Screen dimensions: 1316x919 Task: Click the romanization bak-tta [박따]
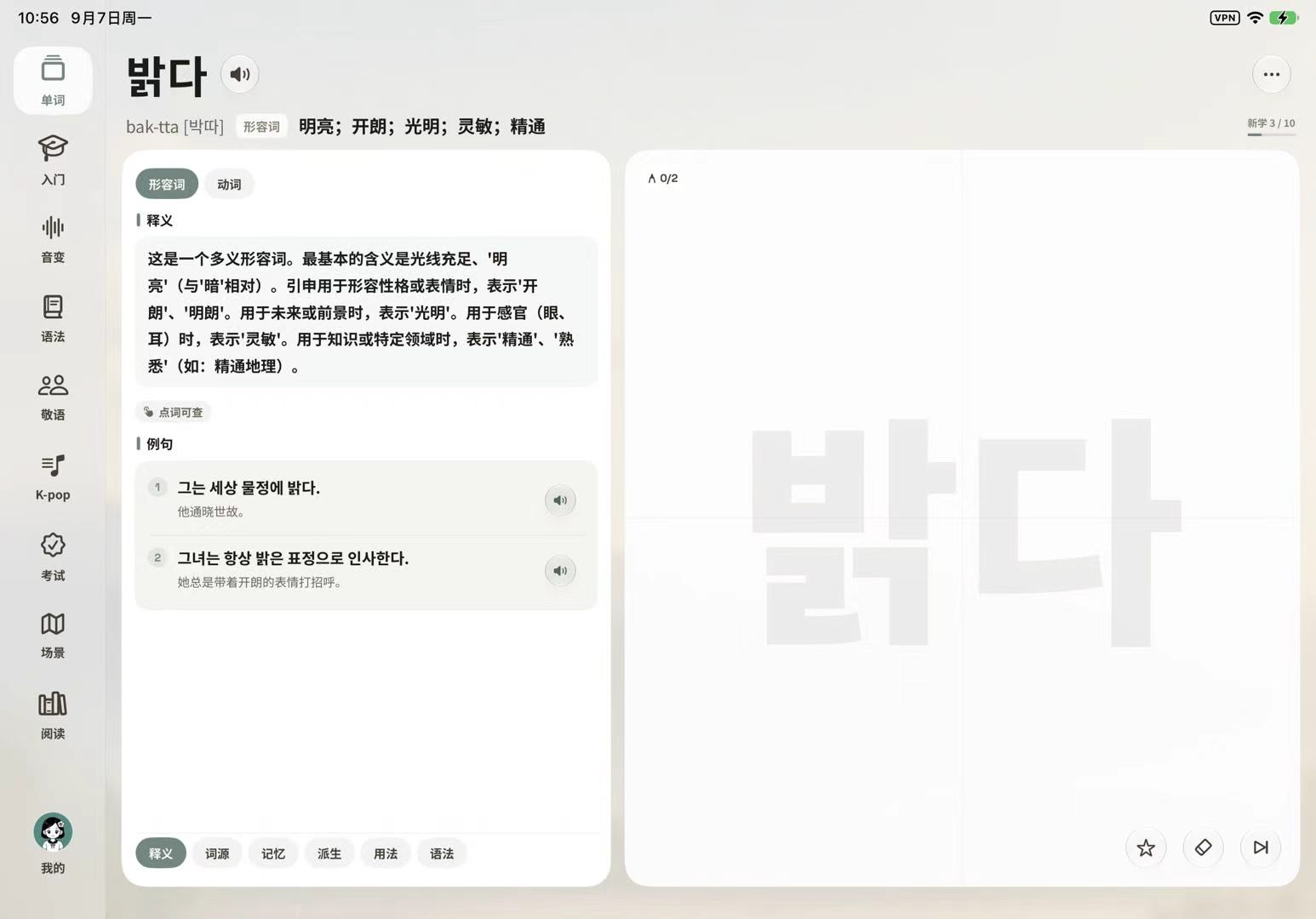tap(175, 127)
